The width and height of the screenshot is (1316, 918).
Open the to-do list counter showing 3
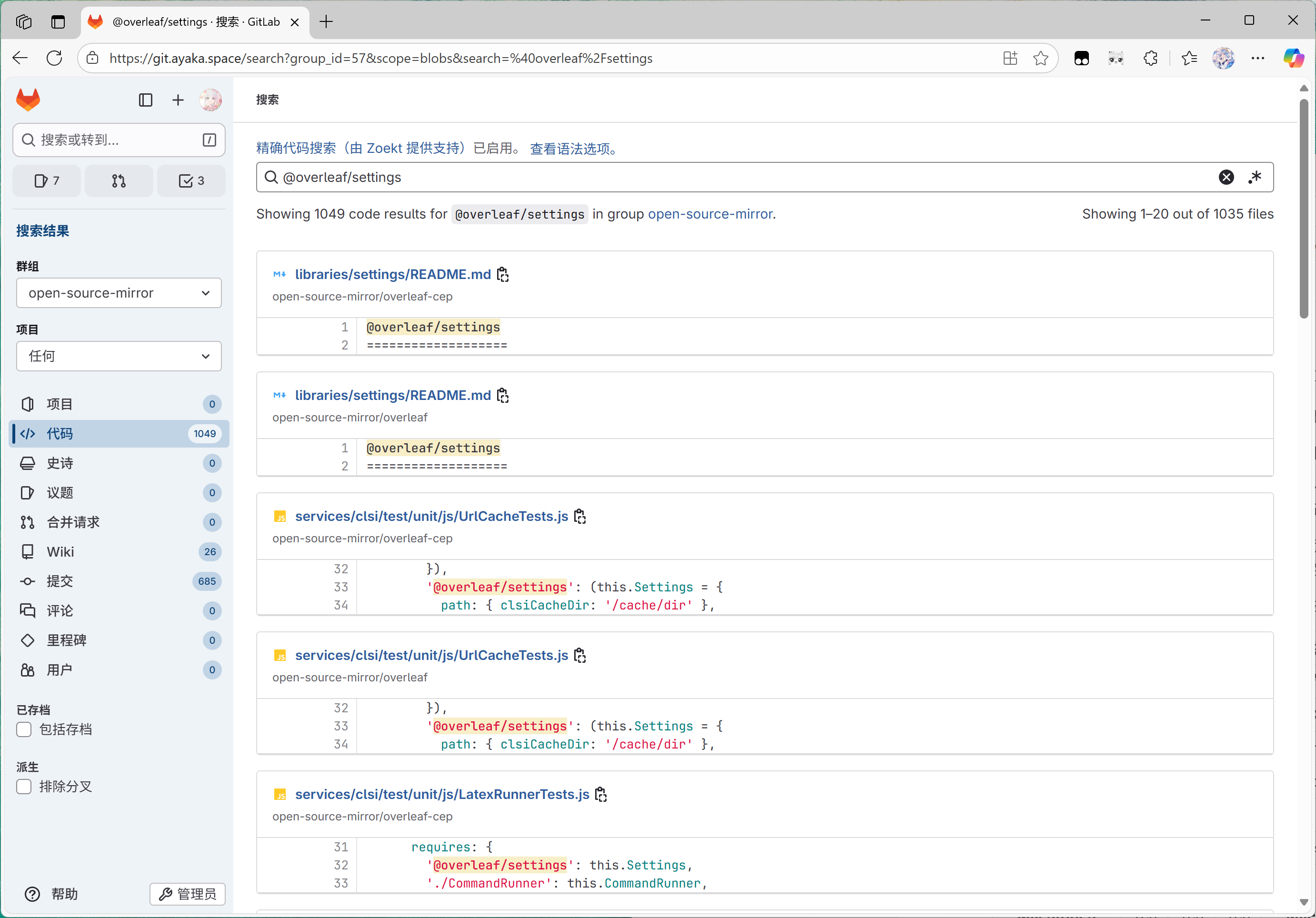[x=191, y=181]
